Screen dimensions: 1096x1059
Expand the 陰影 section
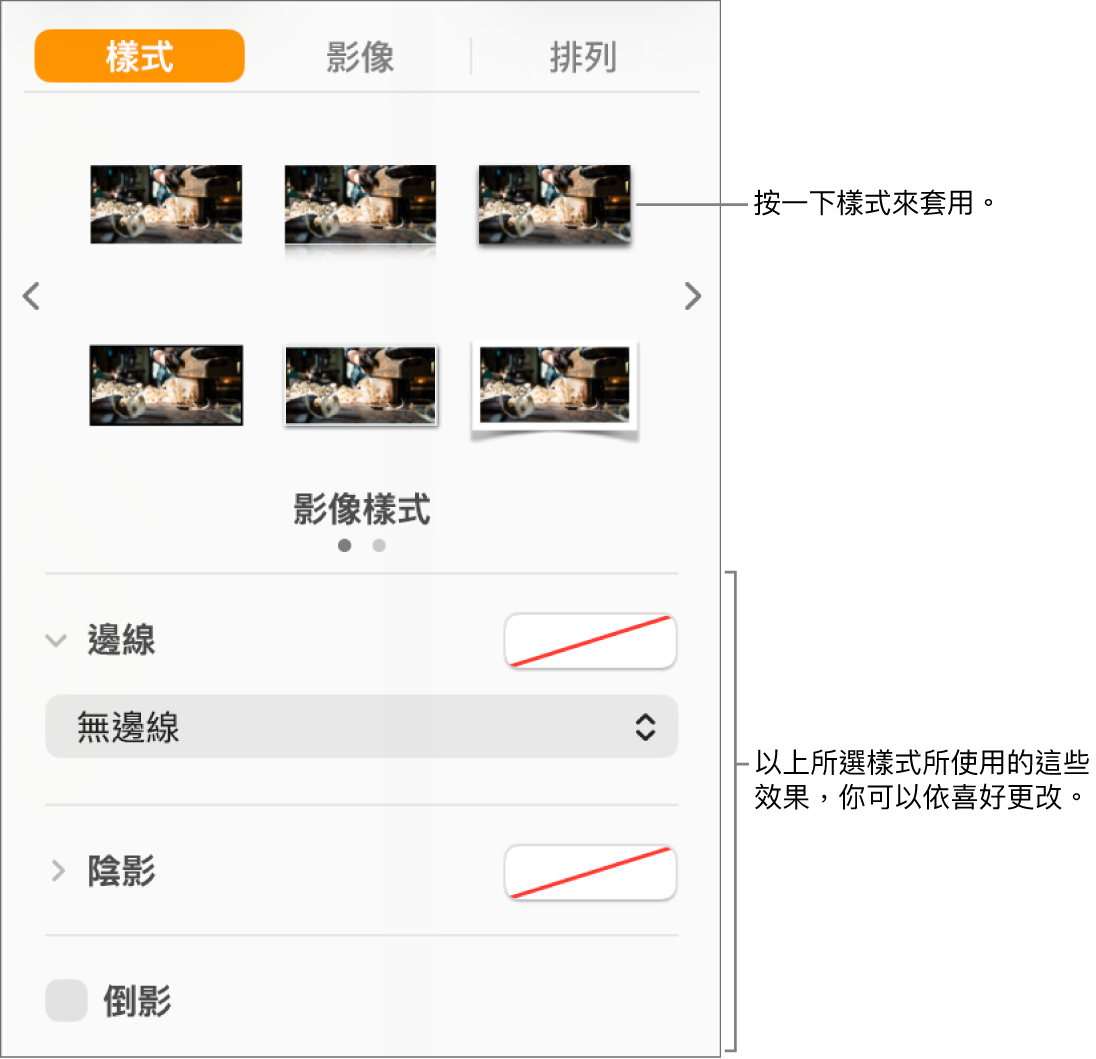58,871
